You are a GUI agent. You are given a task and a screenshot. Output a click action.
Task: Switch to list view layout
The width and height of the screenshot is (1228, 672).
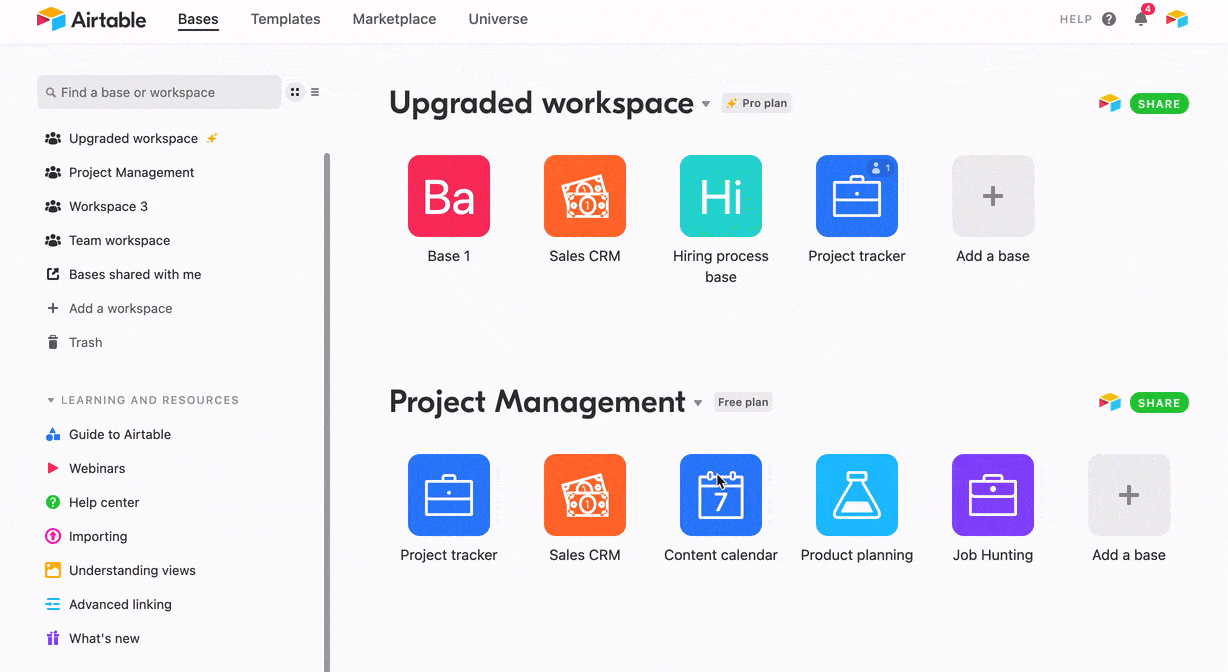315,91
